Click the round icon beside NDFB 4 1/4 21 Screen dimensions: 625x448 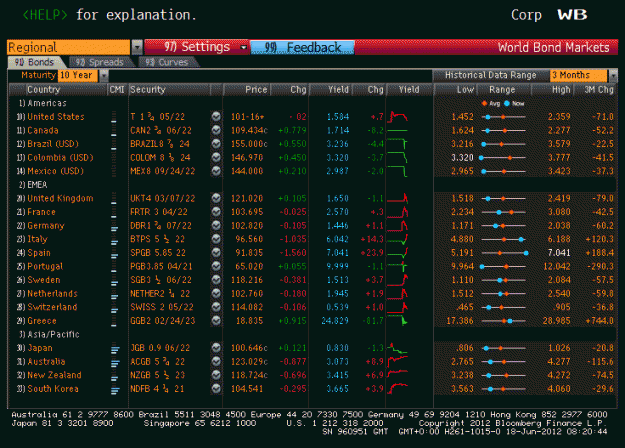pos(216,388)
